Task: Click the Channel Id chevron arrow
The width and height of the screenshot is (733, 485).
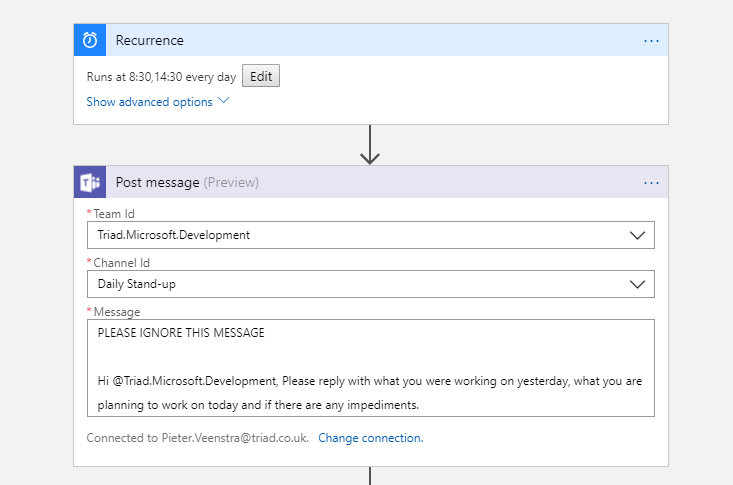Action: point(637,284)
